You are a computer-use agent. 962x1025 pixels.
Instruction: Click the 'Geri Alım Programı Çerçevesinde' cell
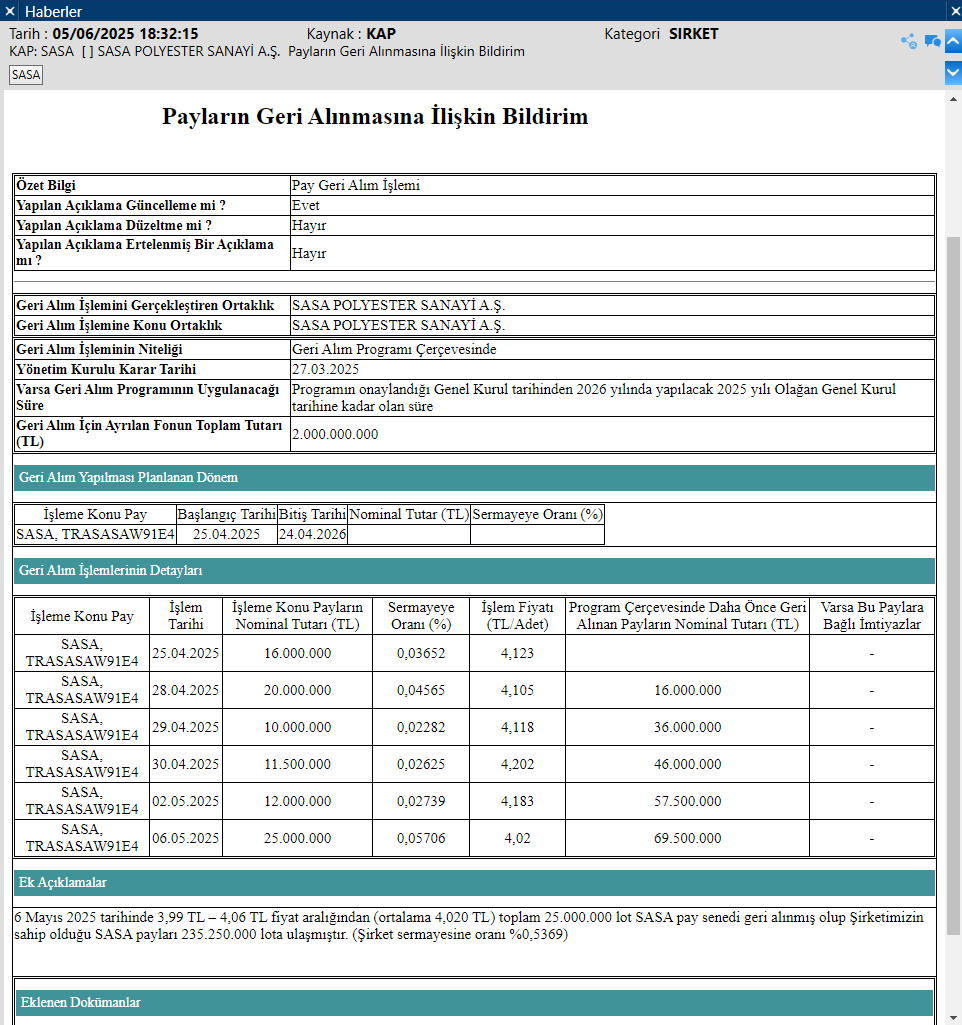coord(612,350)
